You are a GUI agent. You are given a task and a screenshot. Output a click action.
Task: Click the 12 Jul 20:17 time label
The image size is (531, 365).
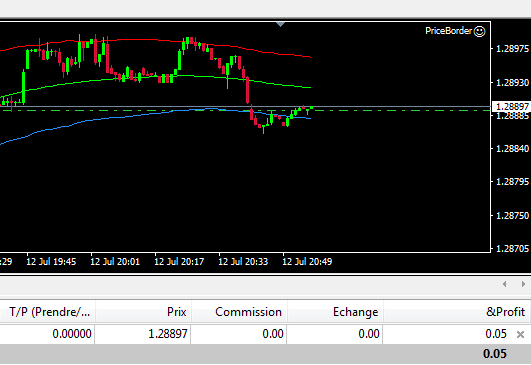coord(179,262)
